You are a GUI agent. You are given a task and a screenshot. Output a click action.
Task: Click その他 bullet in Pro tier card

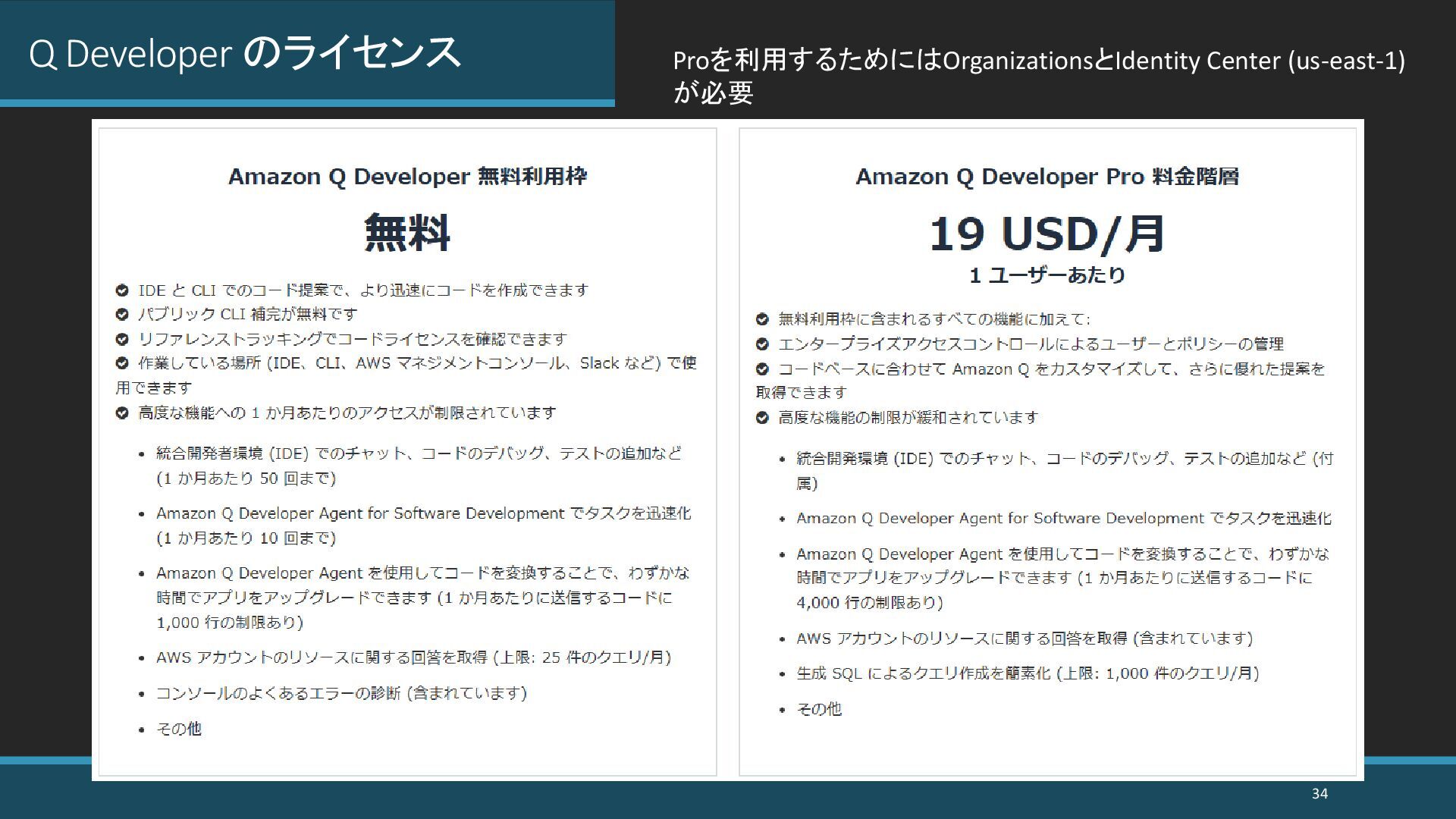pyautogui.click(x=819, y=709)
